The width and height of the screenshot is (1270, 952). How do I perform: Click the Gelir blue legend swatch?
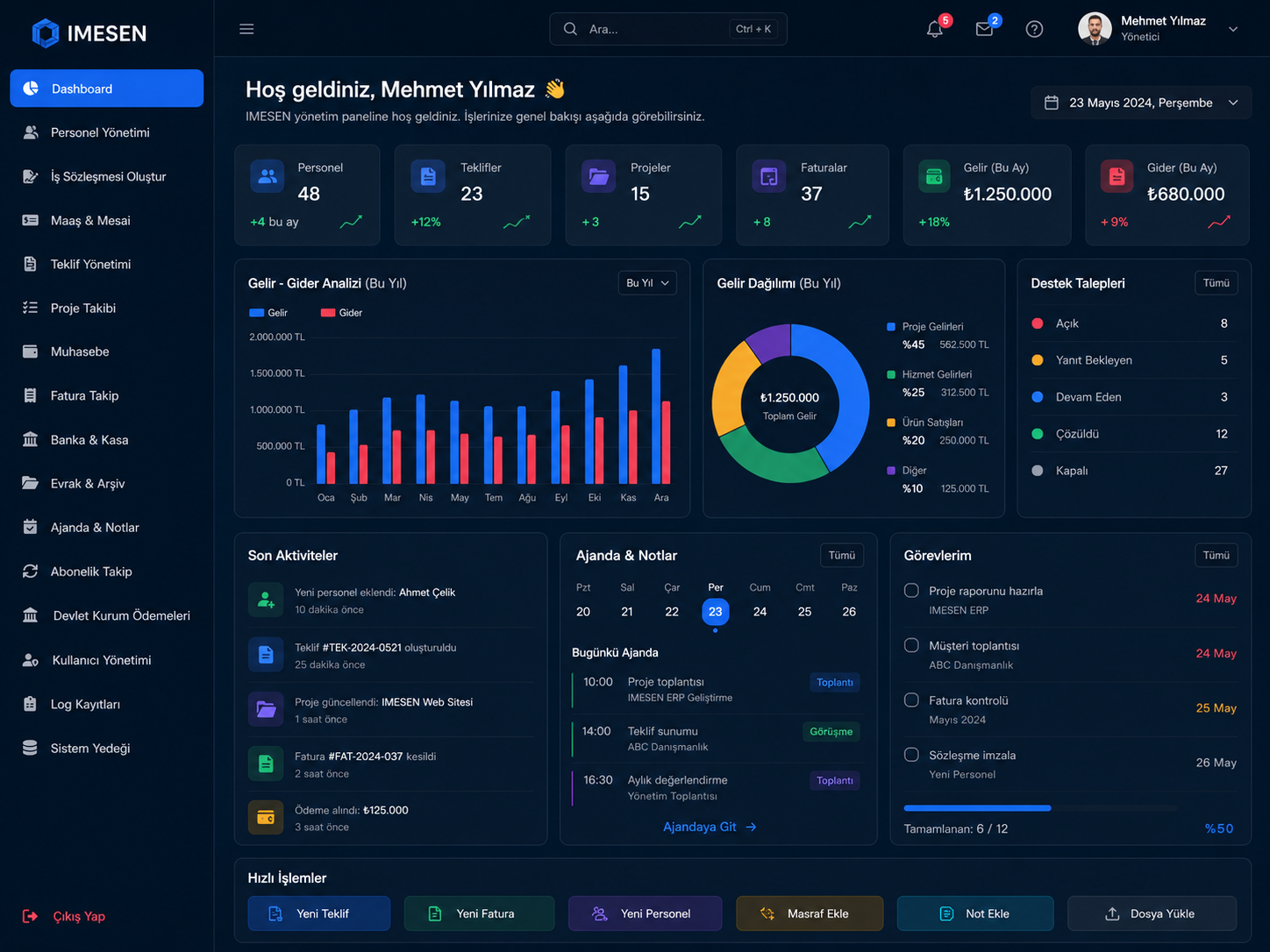tap(256, 313)
